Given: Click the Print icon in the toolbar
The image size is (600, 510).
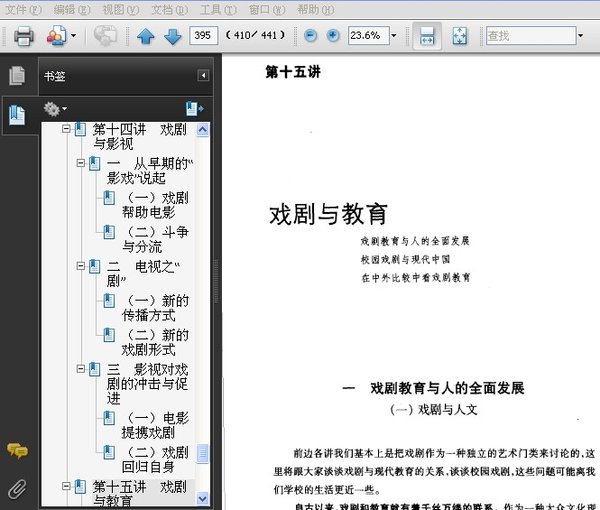Looking at the screenshot, I should point(23,37).
